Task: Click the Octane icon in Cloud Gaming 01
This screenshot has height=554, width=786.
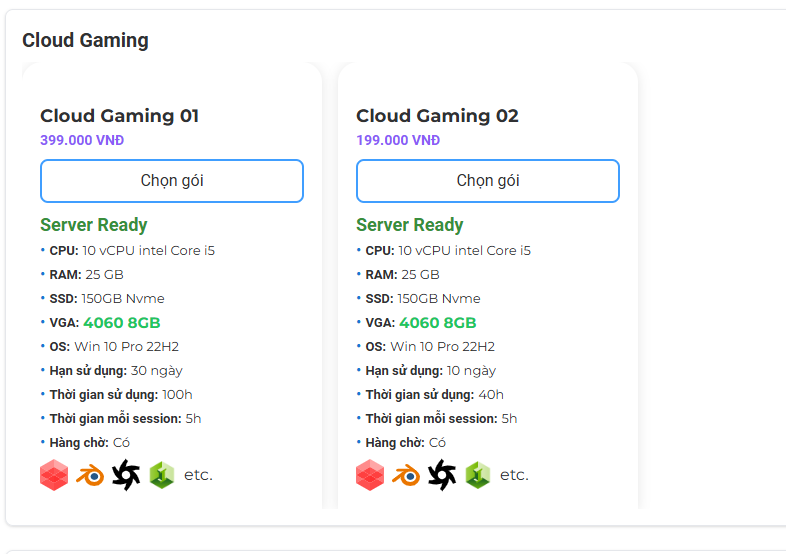Action: 126,475
